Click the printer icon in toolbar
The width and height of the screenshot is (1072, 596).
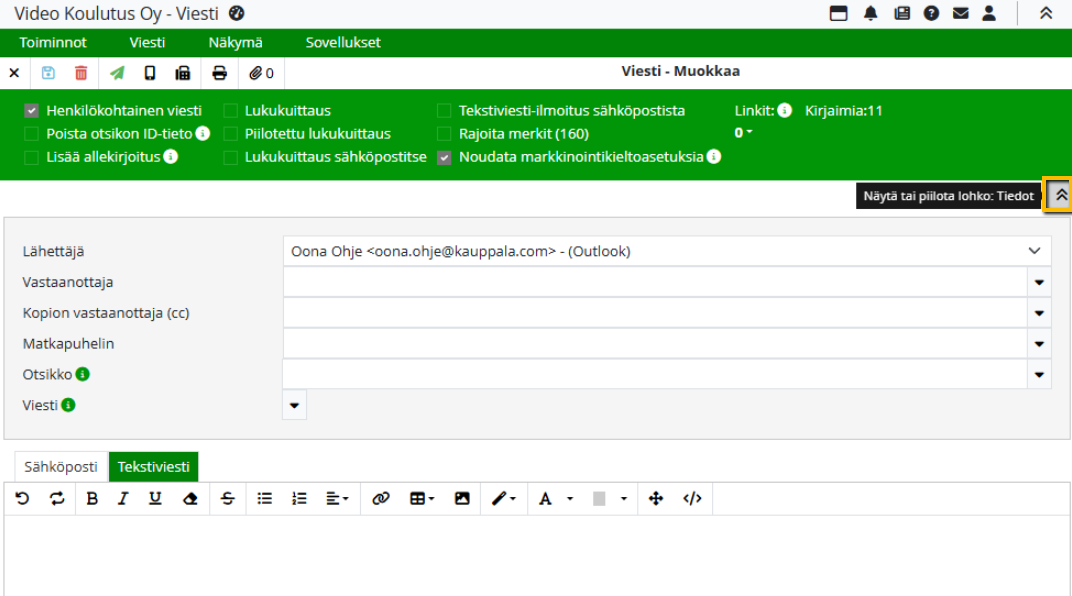click(220, 73)
